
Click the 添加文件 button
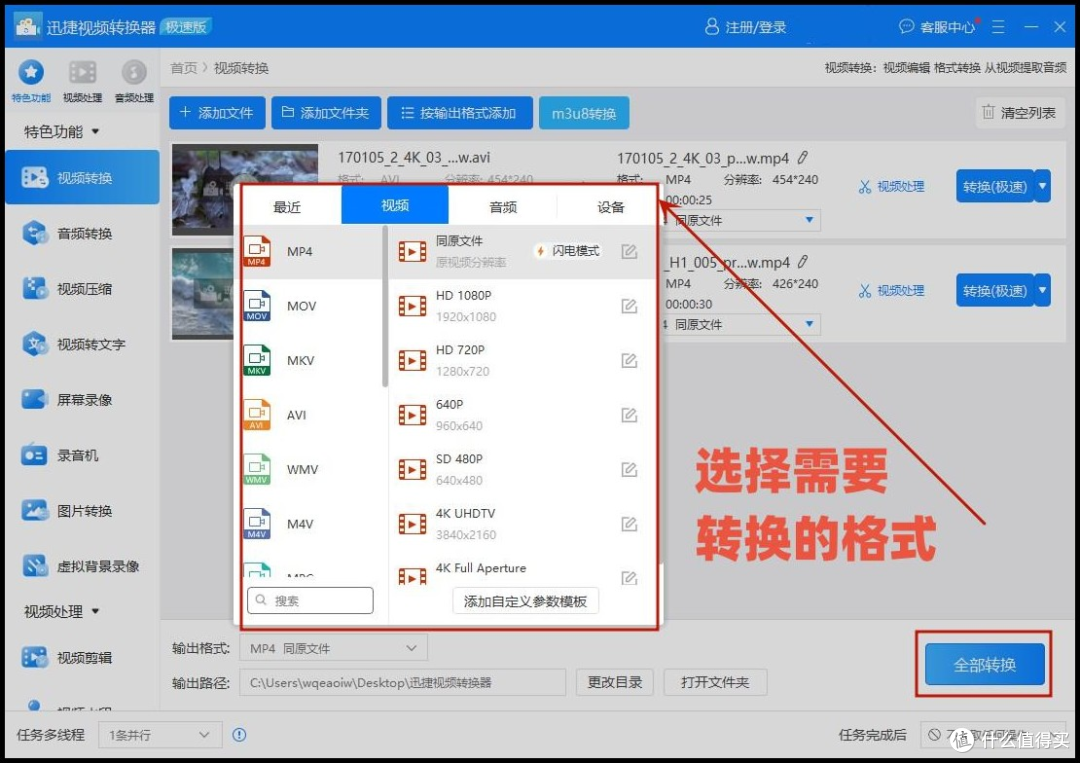coord(217,112)
